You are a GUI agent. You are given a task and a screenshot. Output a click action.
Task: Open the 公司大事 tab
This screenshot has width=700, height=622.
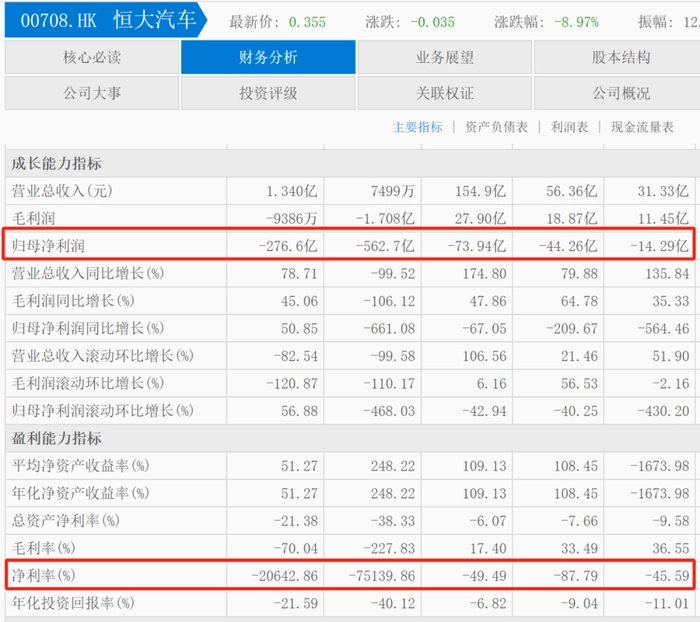click(x=92, y=93)
